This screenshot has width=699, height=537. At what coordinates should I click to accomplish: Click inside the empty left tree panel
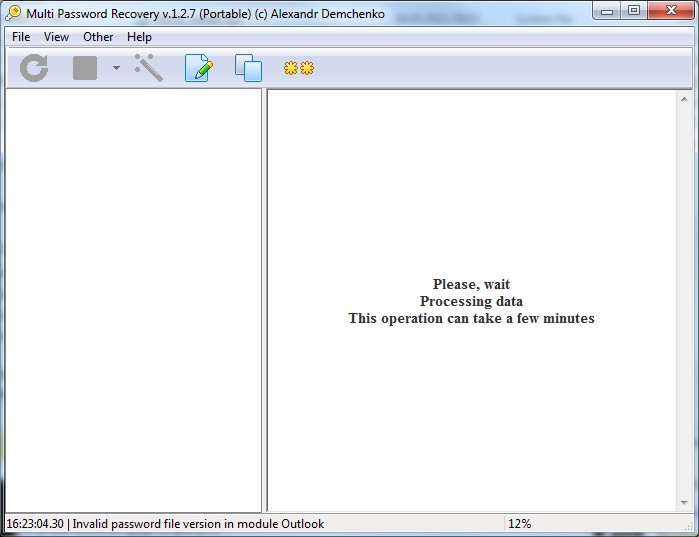pos(133,300)
